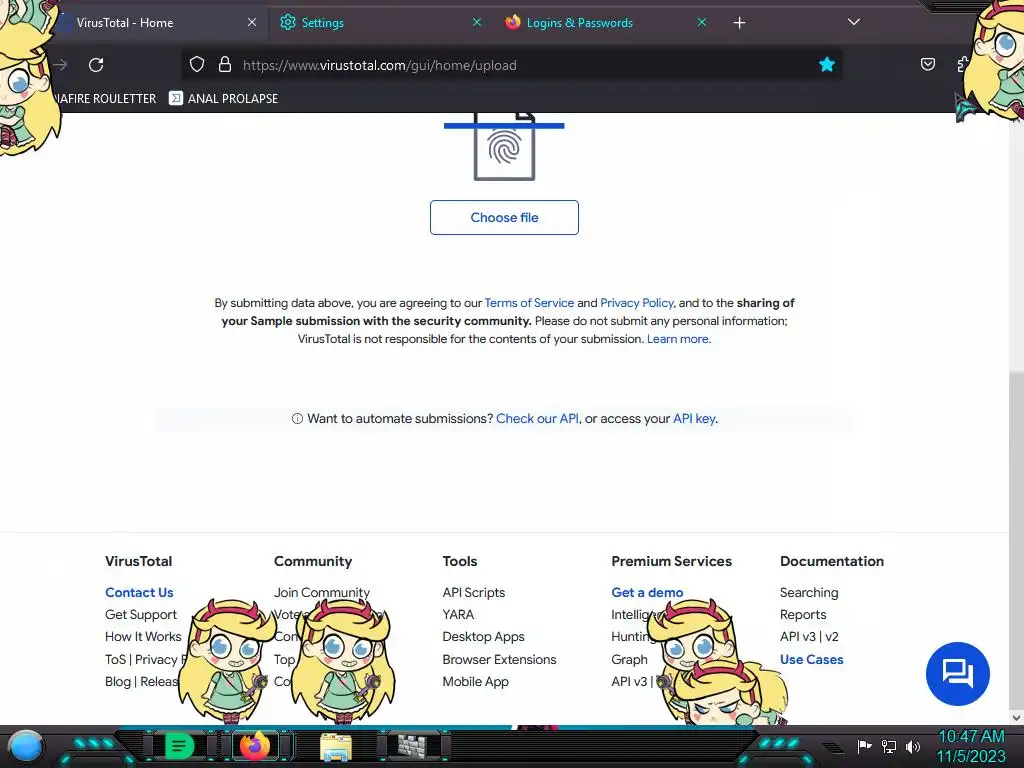Open Desktop Apps link
This screenshot has width=1024, height=768.
[483, 637]
